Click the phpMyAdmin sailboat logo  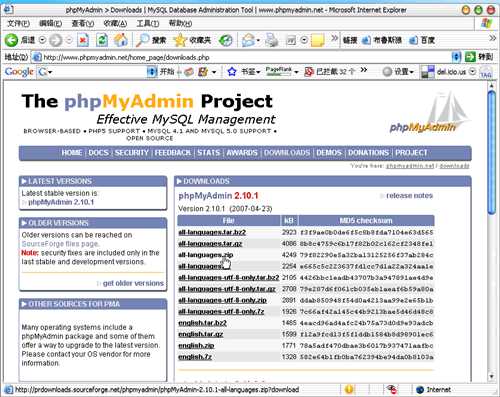pyautogui.click(x=430, y=112)
